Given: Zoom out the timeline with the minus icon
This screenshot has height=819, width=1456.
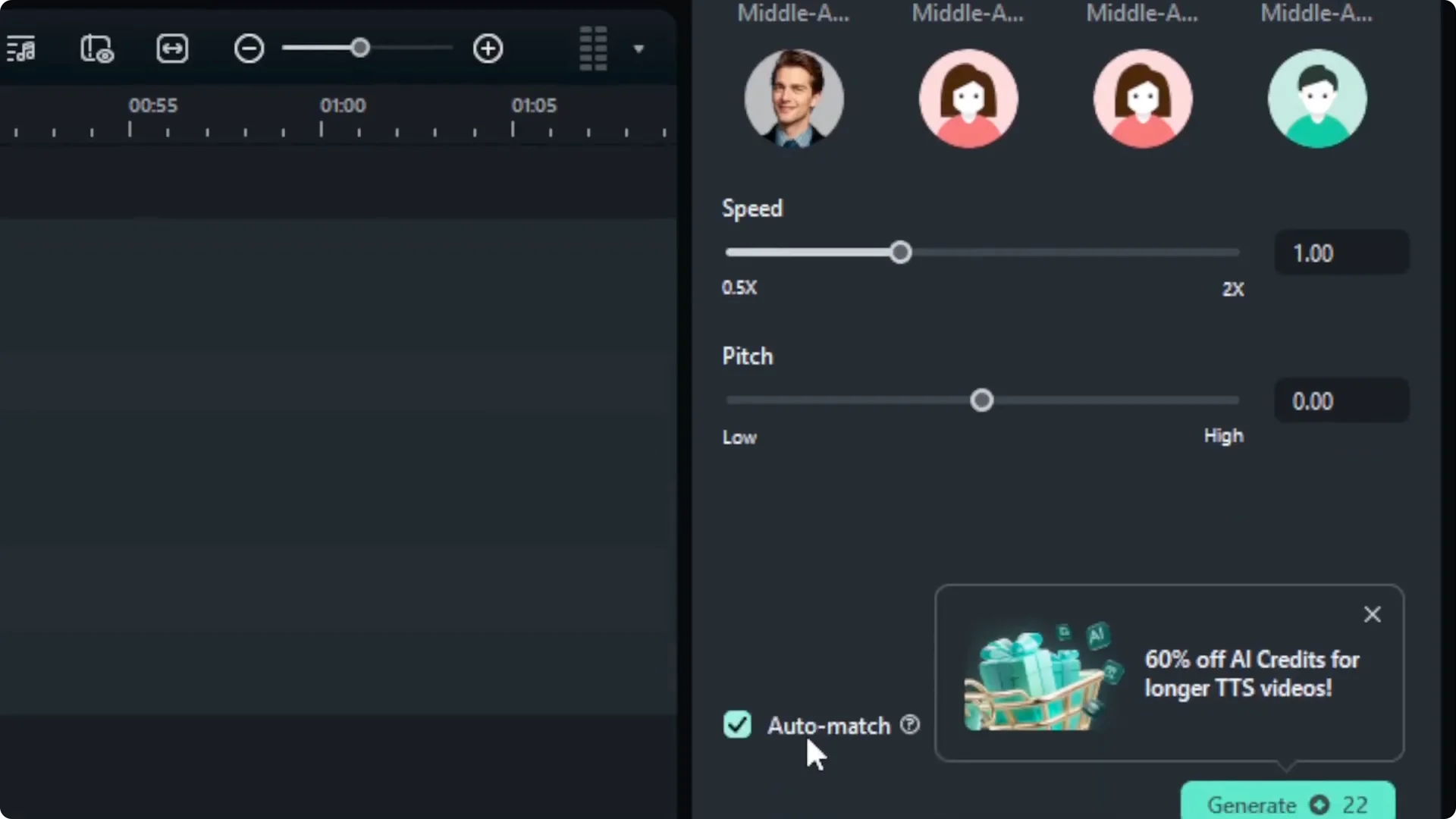Looking at the screenshot, I should (248, 49).
